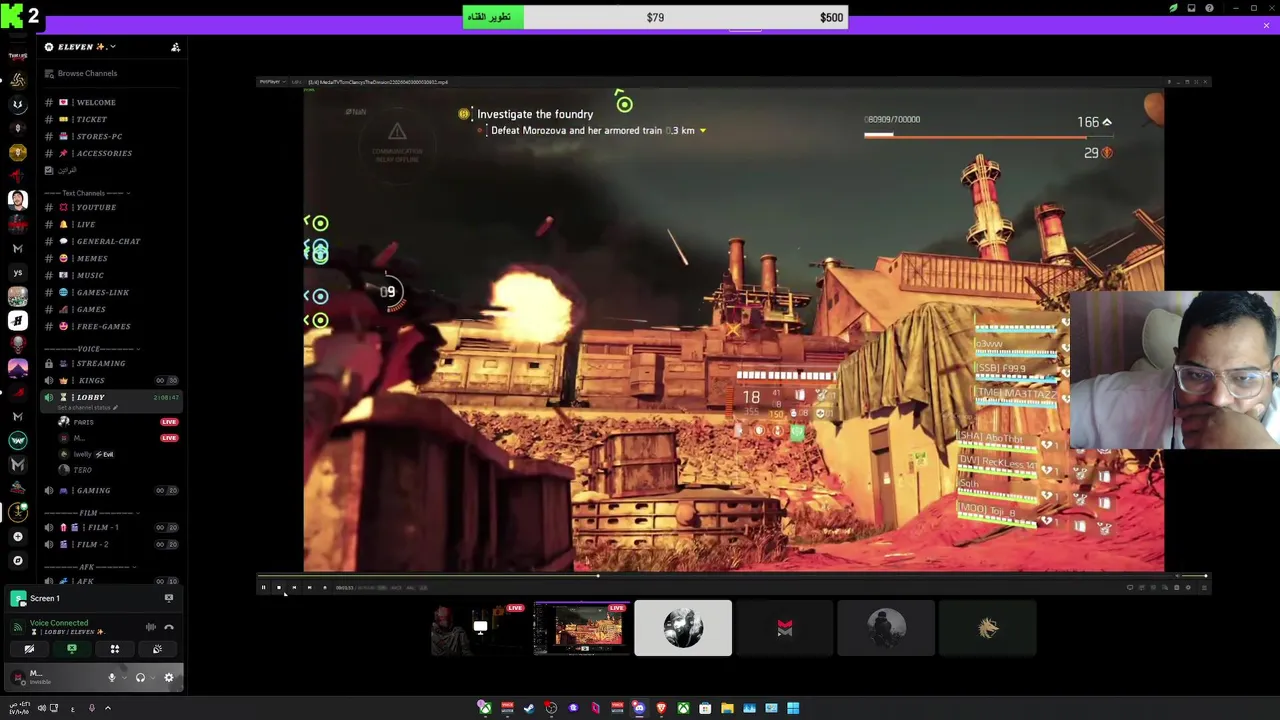Image resolution: width=1280 pixels, height=720 pixels.
Task: Select the highlighted white participant tile
Action: point(683,628)
